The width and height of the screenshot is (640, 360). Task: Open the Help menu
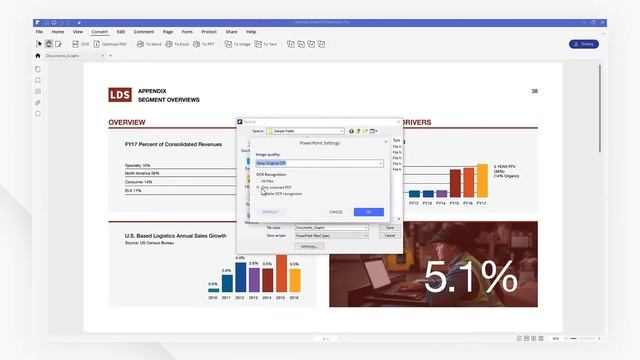click(251, 32)
